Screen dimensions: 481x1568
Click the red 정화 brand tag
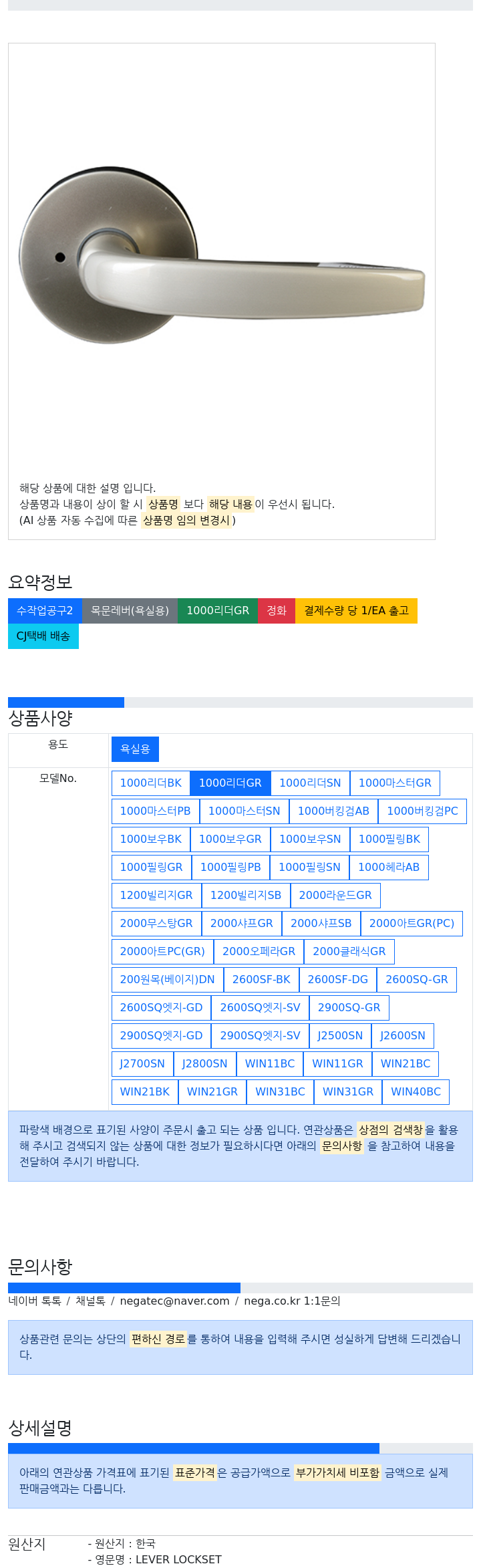[x=277, y=611]
